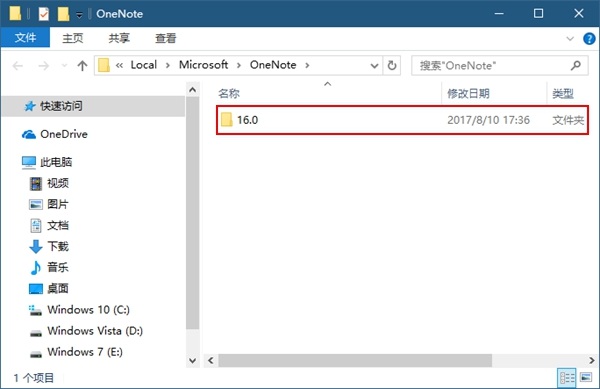Screen dimensions: 600x389
Task: Switch to the 共享 ribbon tab
Action: pyautogui.click(x=119, y=38)
